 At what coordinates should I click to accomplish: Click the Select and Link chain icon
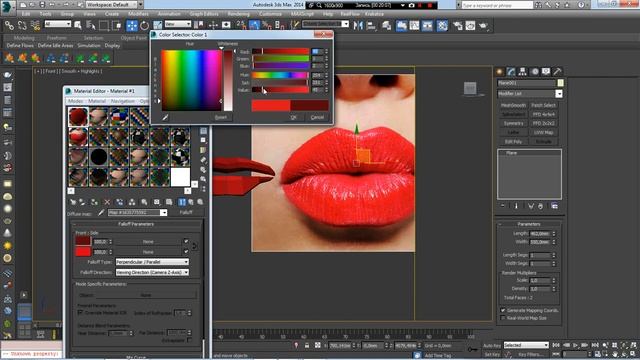pos(9,26)
